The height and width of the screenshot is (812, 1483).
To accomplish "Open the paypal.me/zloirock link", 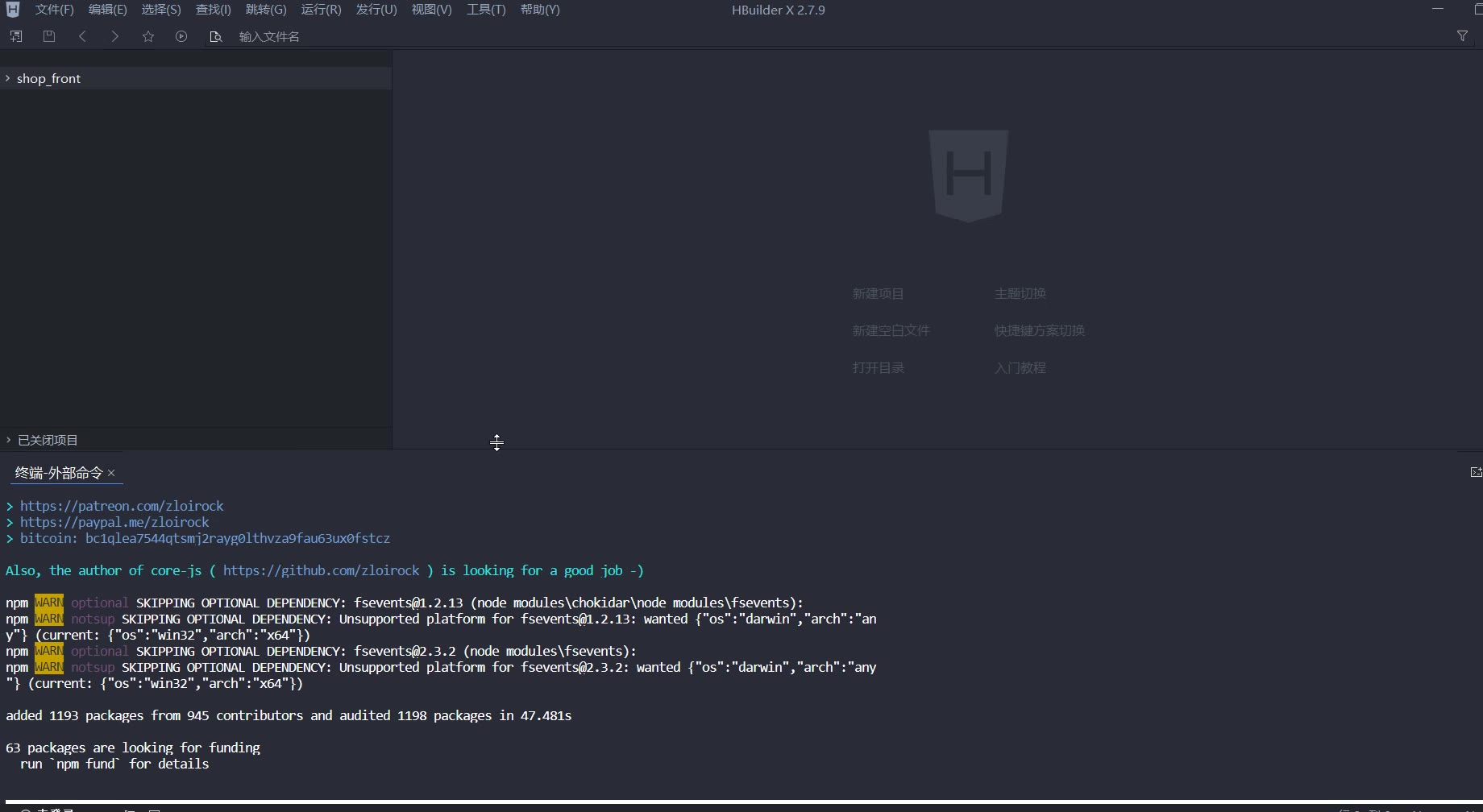I will (x=114, y=522).
